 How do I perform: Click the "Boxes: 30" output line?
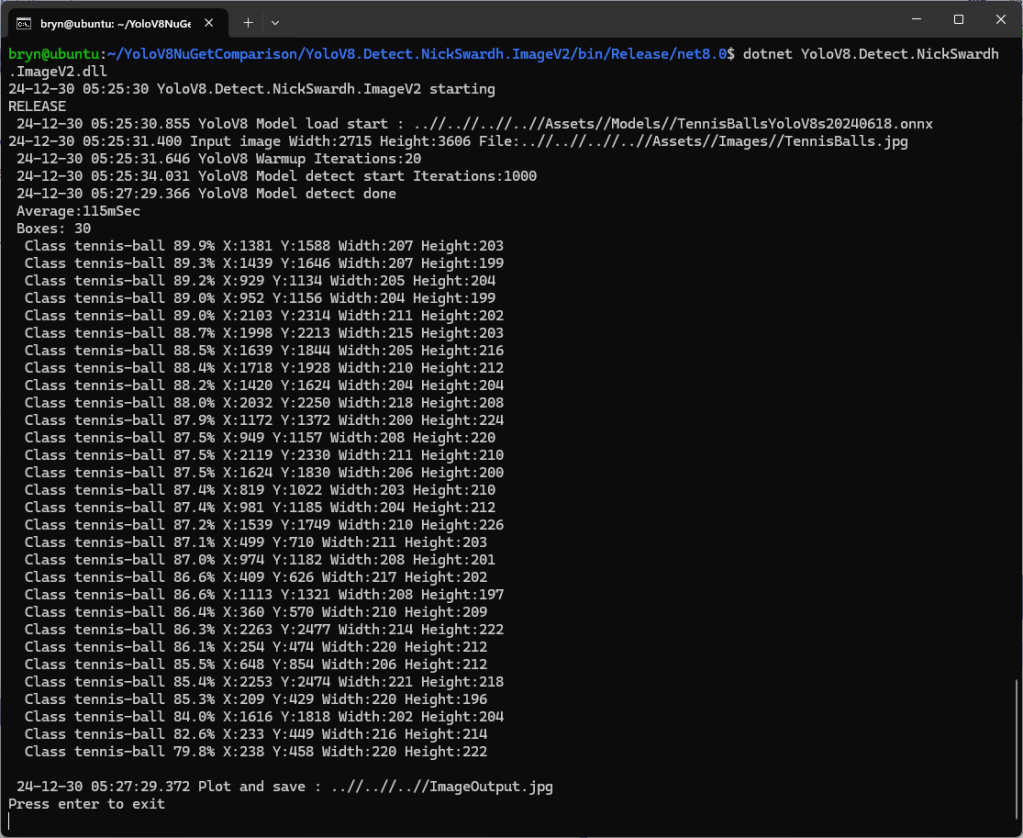pos(54,228)
